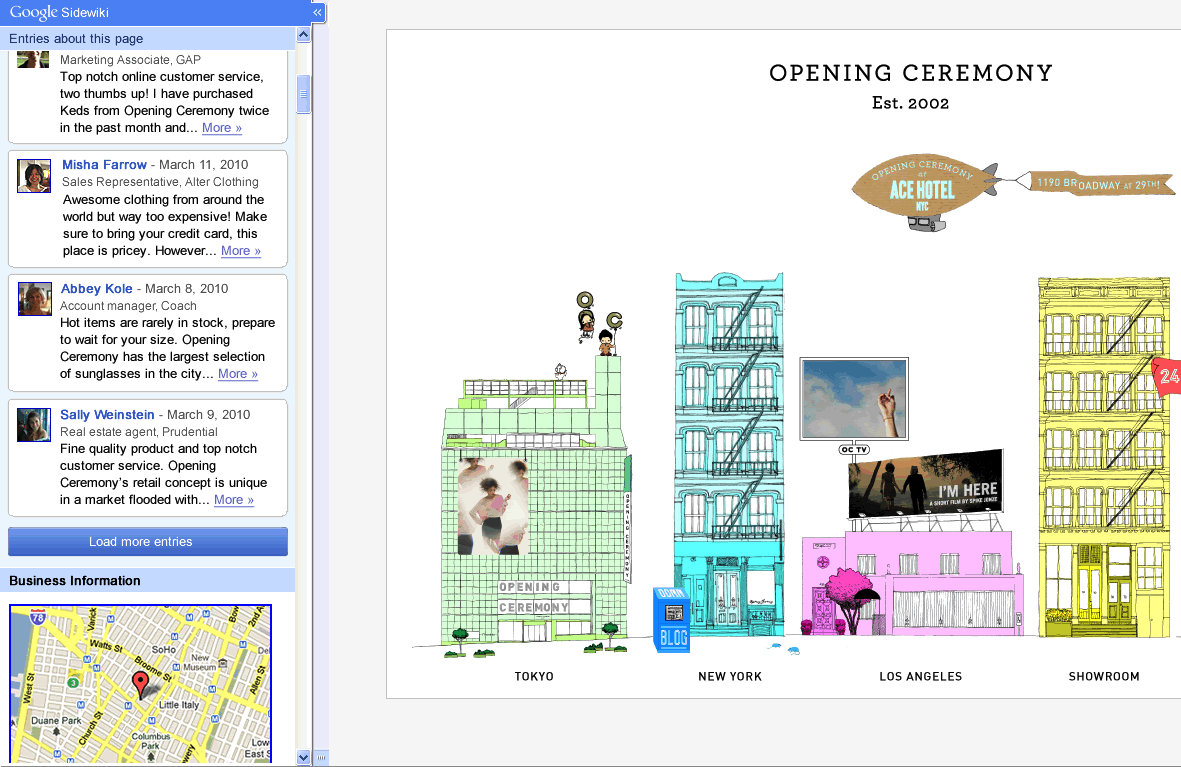
Task: Click the teal New York building
Action: point(729,454)
